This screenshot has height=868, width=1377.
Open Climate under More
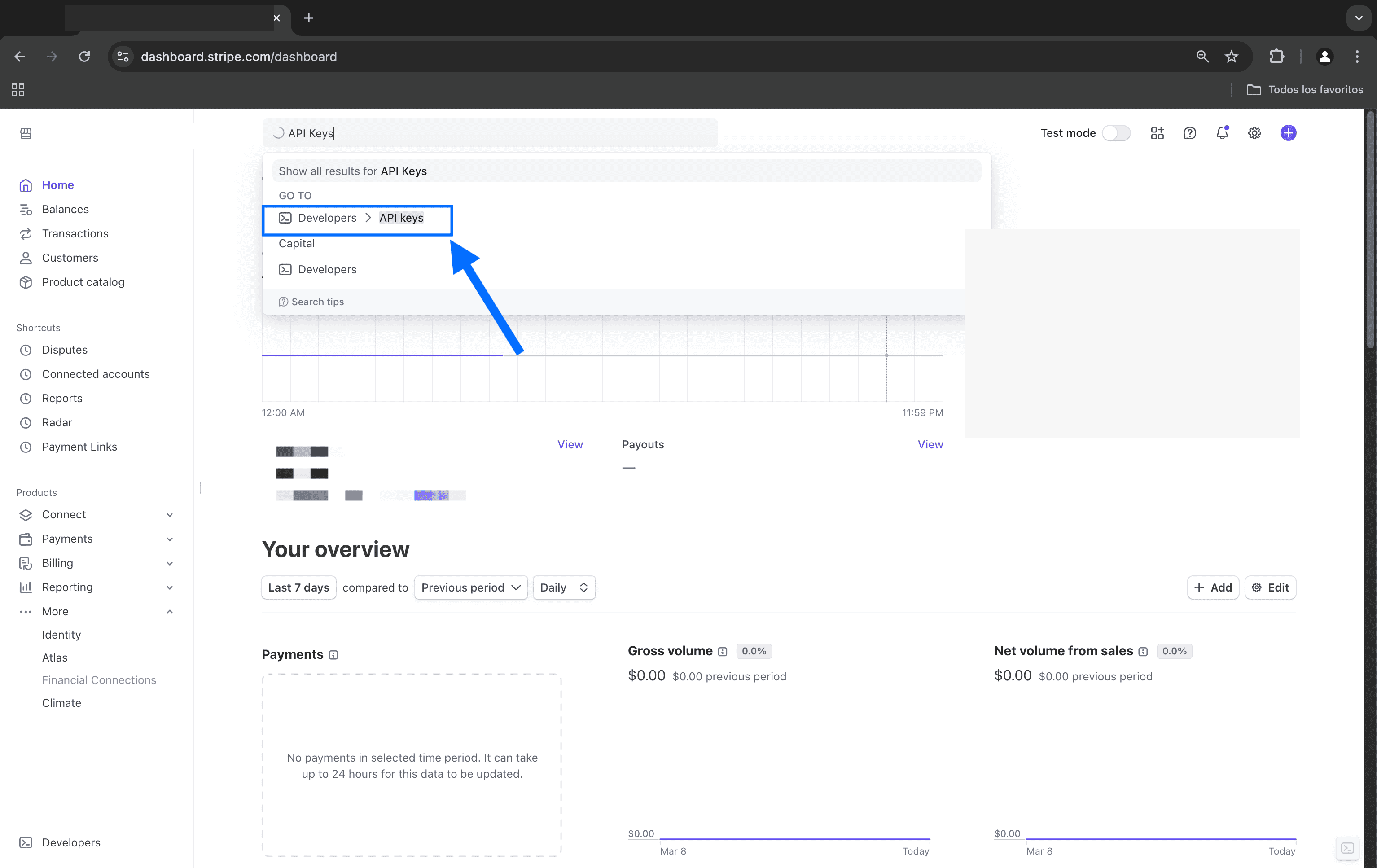tap(61, 703)
